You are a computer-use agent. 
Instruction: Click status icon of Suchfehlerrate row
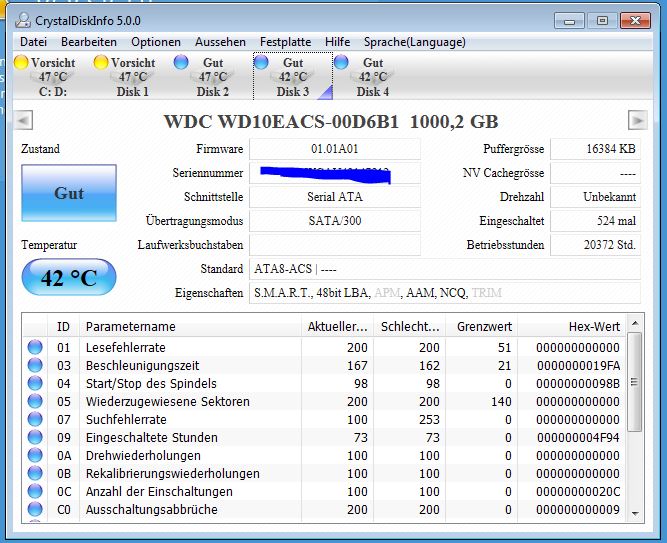35,419
